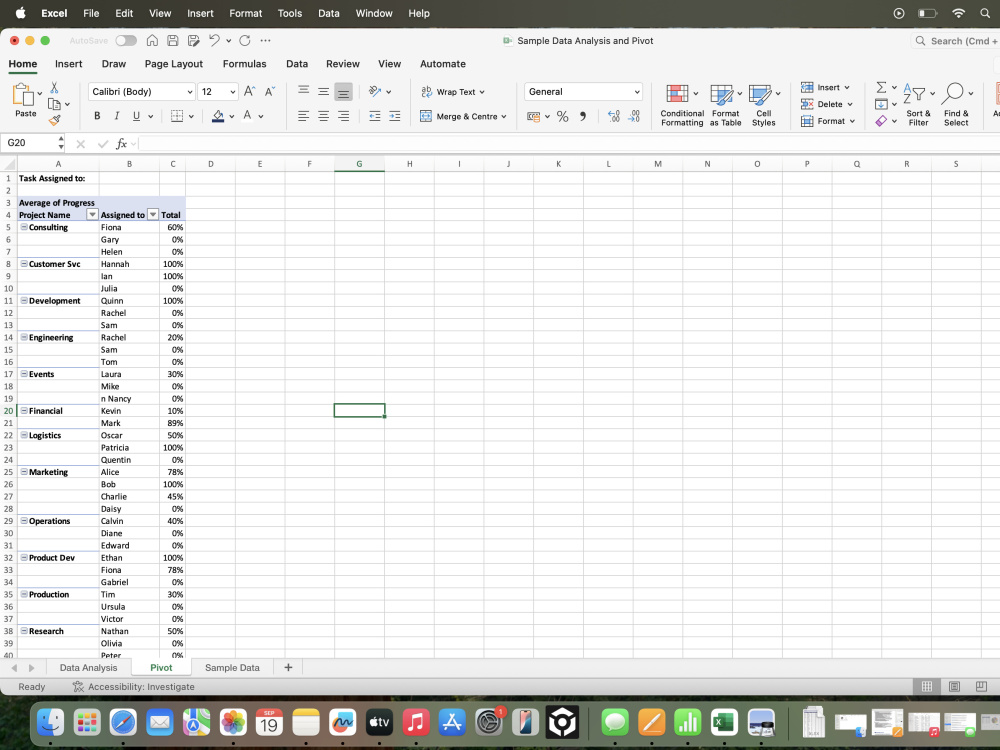The width and height of the screenshot is (1000, 750).
Task: Open the font size dropdown
Action: (233, 92)
